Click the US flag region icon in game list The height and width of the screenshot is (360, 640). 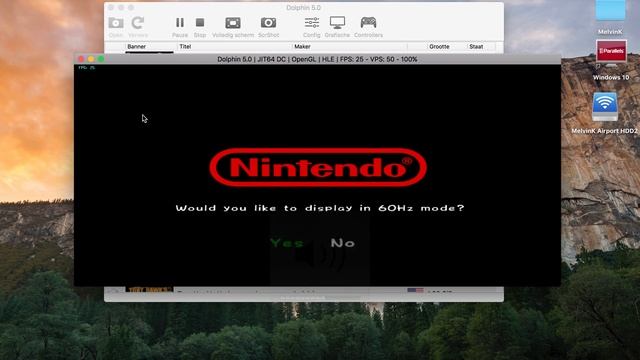pos(415,290)
